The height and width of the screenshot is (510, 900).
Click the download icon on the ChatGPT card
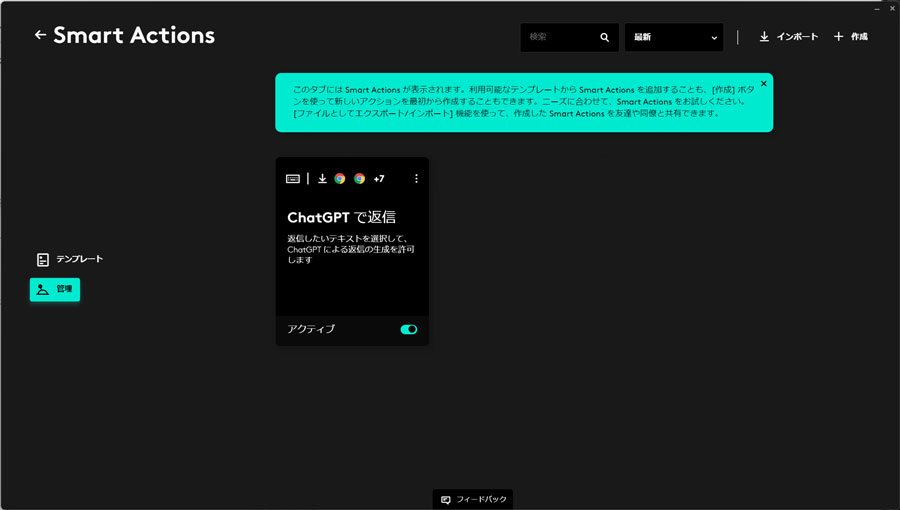(322, 179)
